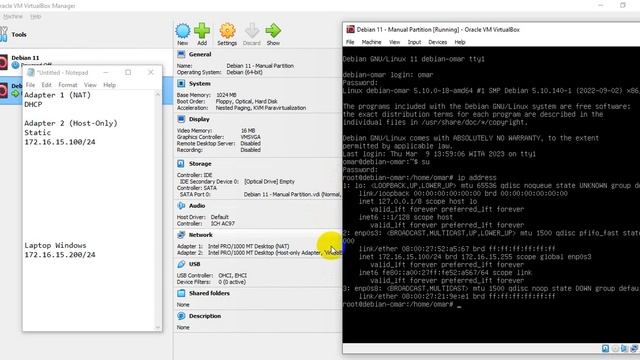Click the Notepad window title icon

pyautogui.click(x=31, y=73)
